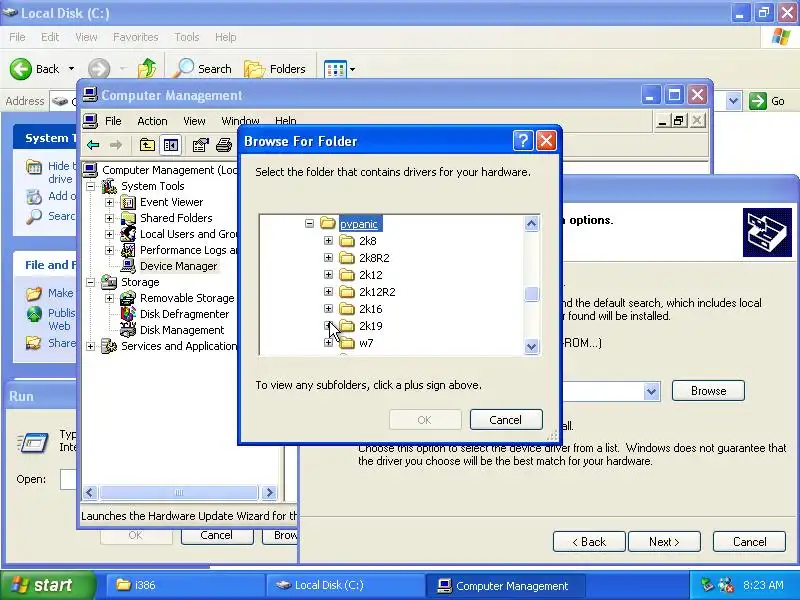Select Removable Storage node
This screenshot has height=600, width=800.
click(x=187, y=298)
